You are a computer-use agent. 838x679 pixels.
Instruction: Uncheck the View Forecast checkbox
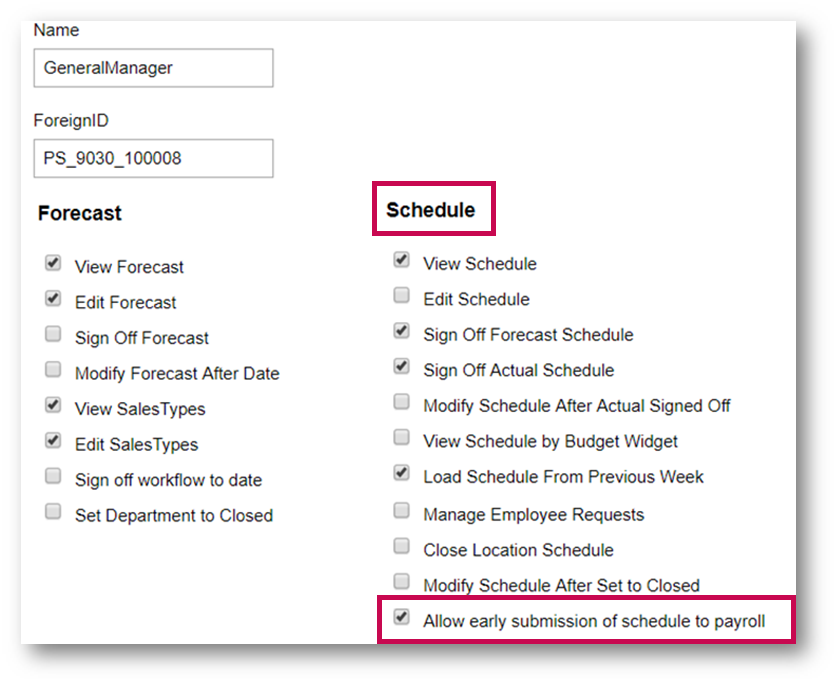(53, 265)
